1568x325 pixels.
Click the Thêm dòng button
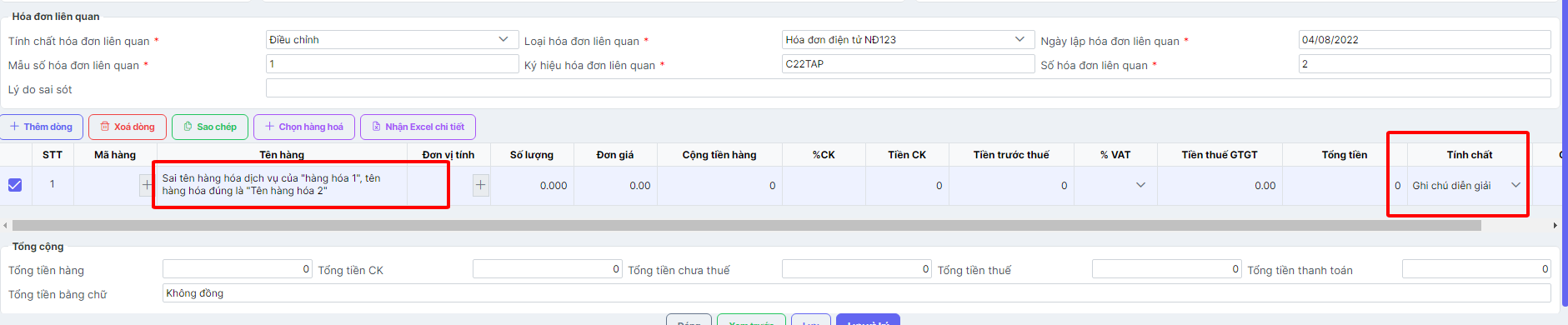[x=42, y=127]
